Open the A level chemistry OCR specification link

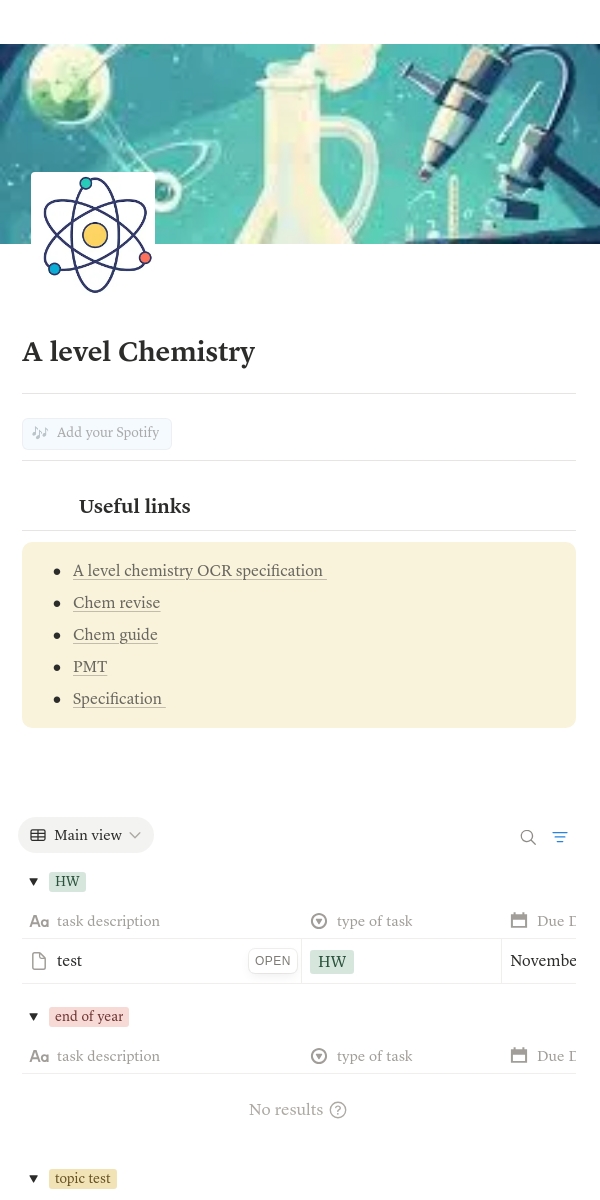coord(198,571)
